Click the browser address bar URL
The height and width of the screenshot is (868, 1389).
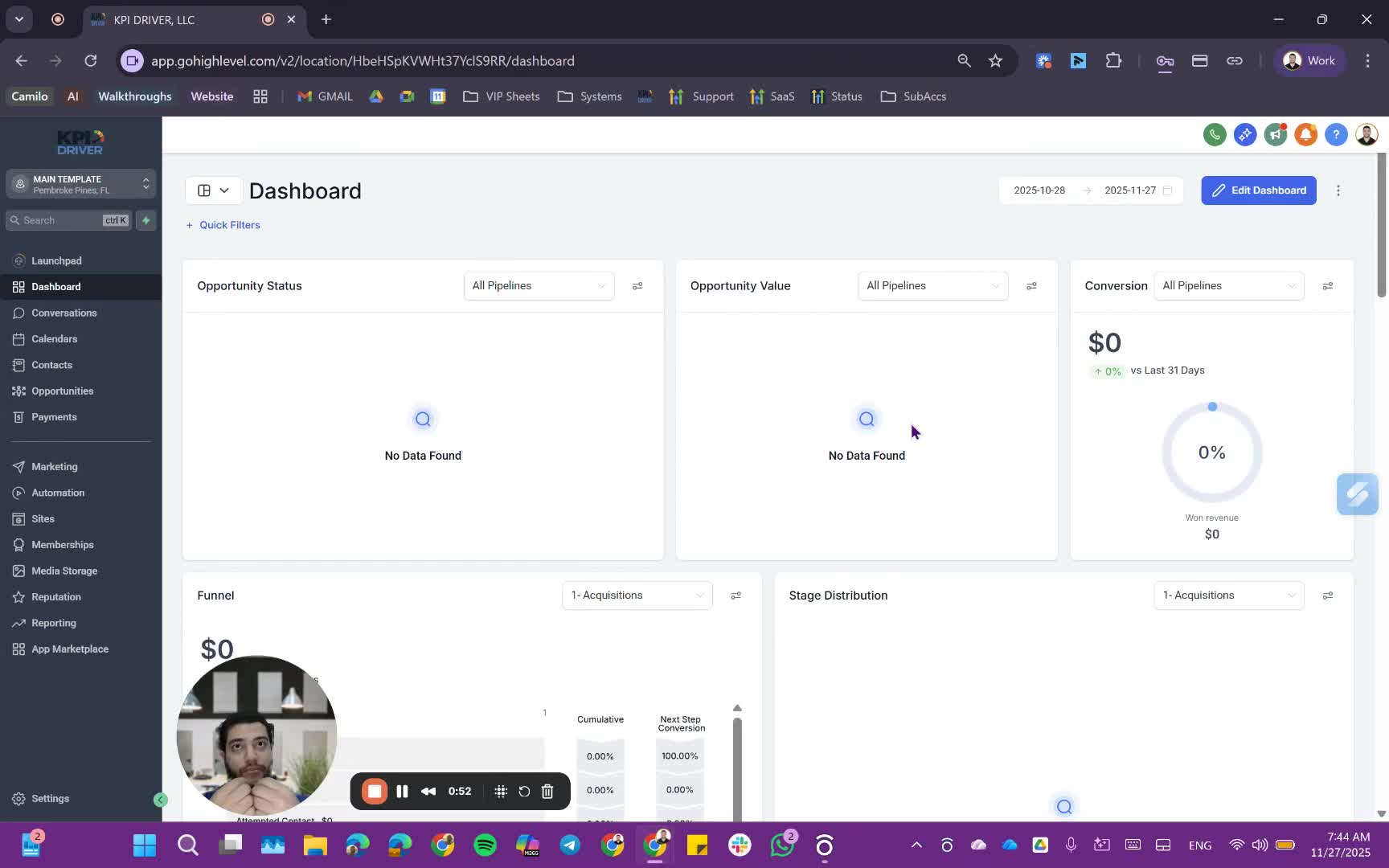click(x=363, y=61)
